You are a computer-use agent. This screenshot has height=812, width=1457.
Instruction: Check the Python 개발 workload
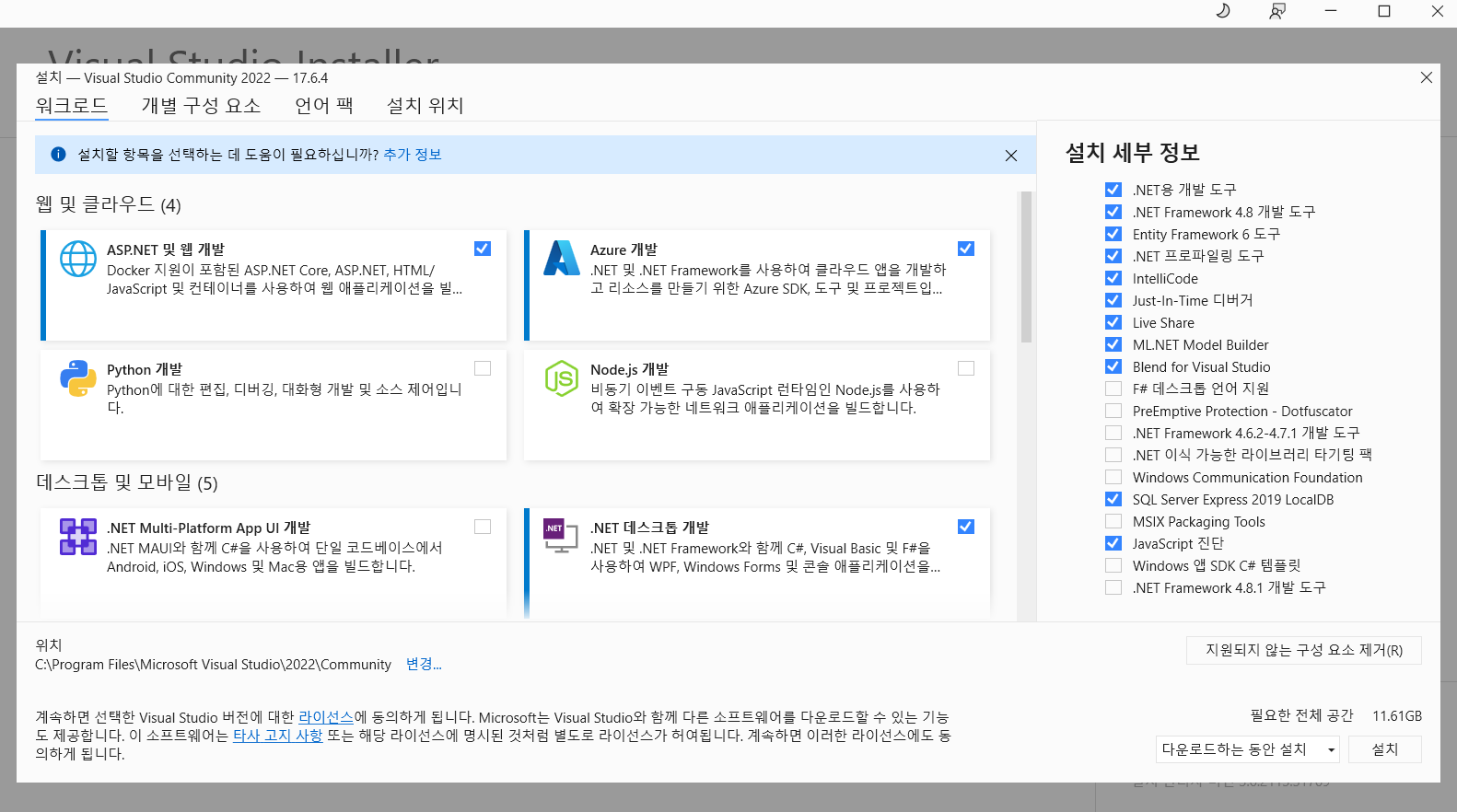tap(483, 368)
